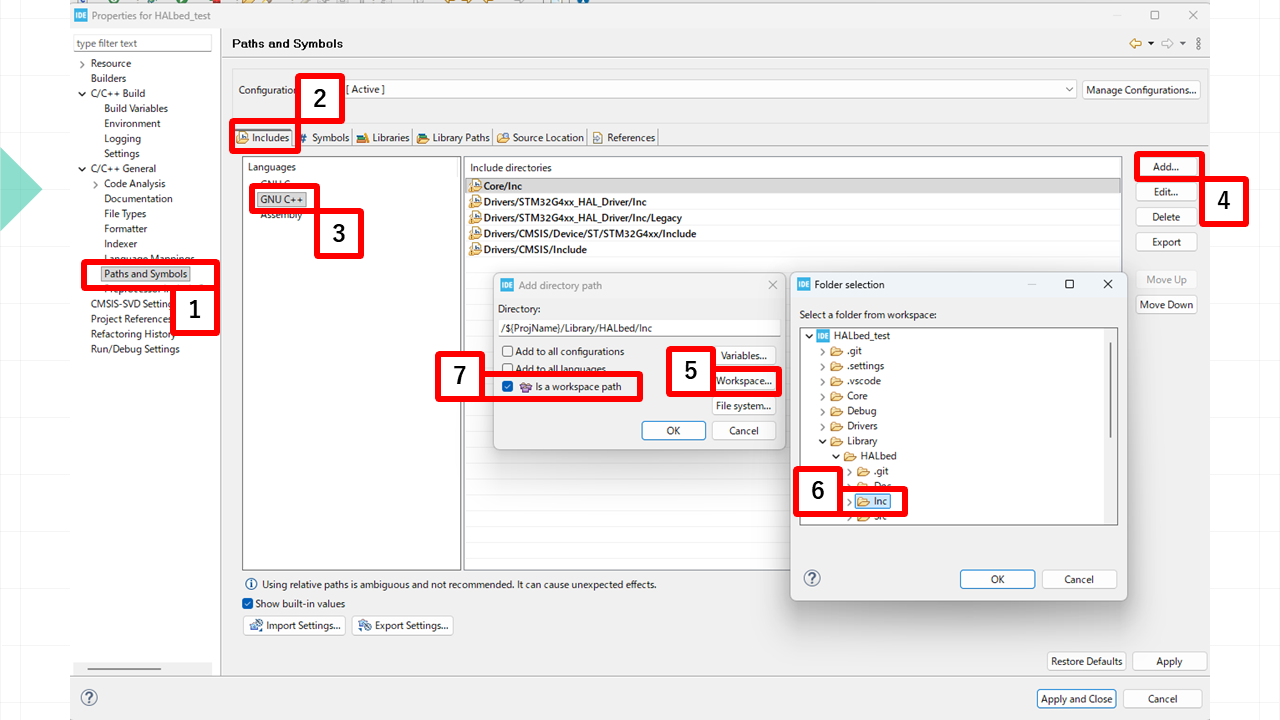
Task: Collapse the C/C++ Build node
Action: pos(82,94)
